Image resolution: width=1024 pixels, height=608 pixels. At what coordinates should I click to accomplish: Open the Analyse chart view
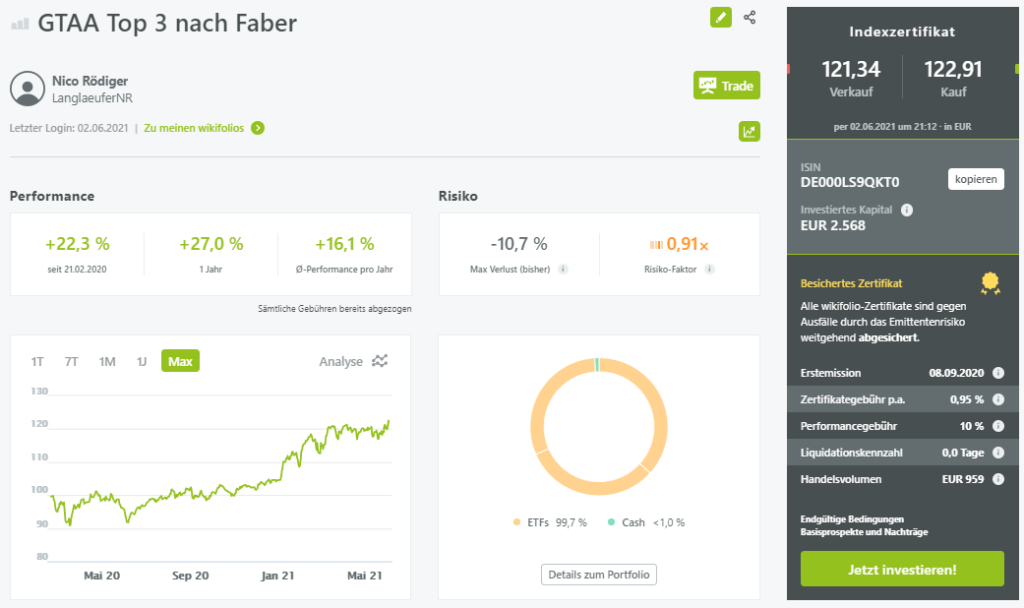[x=353, y=361]
